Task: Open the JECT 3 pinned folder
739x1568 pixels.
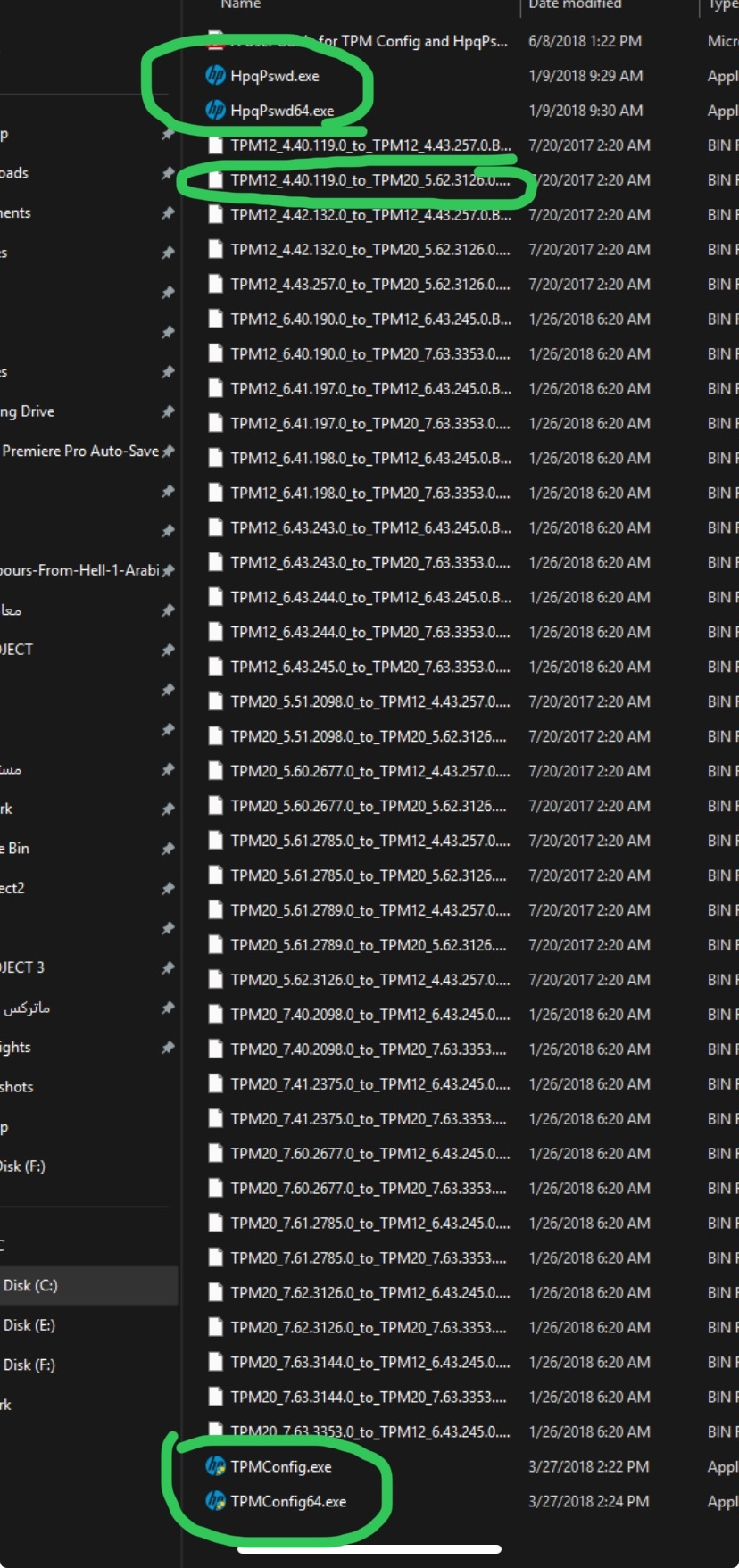Action: [x=22, y=967]
